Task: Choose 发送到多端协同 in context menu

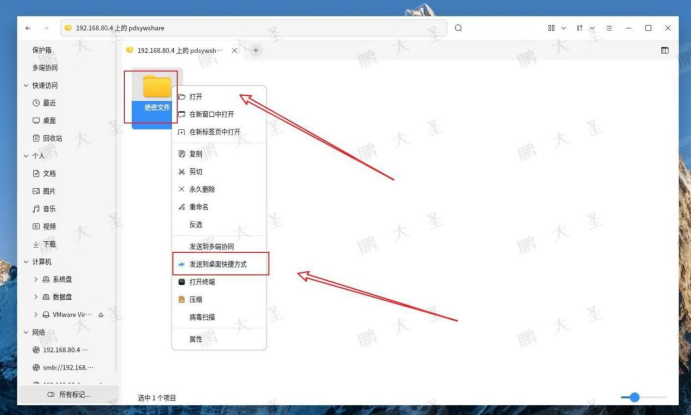Action: [x=219, y=246]
